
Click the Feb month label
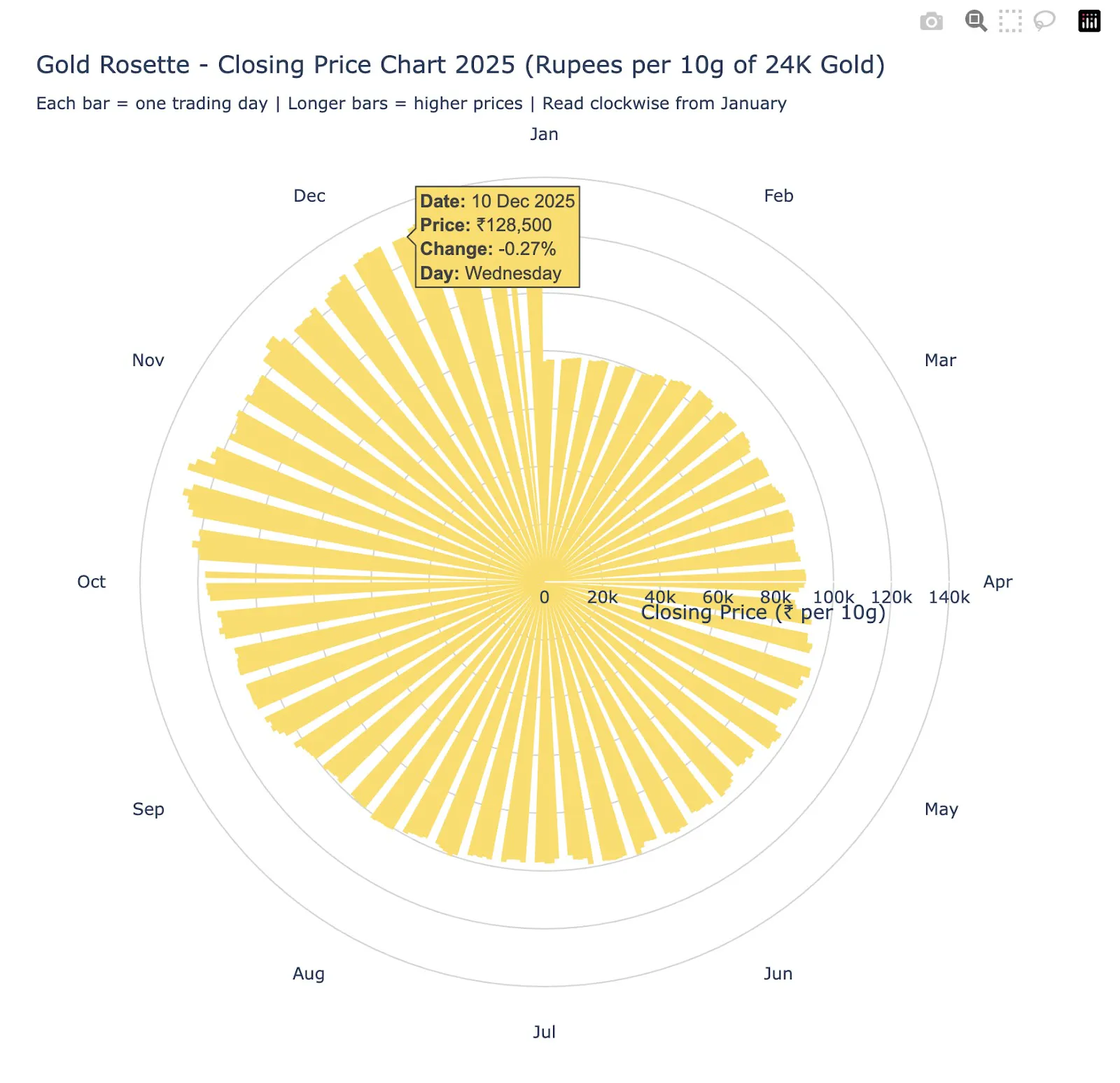779,196
